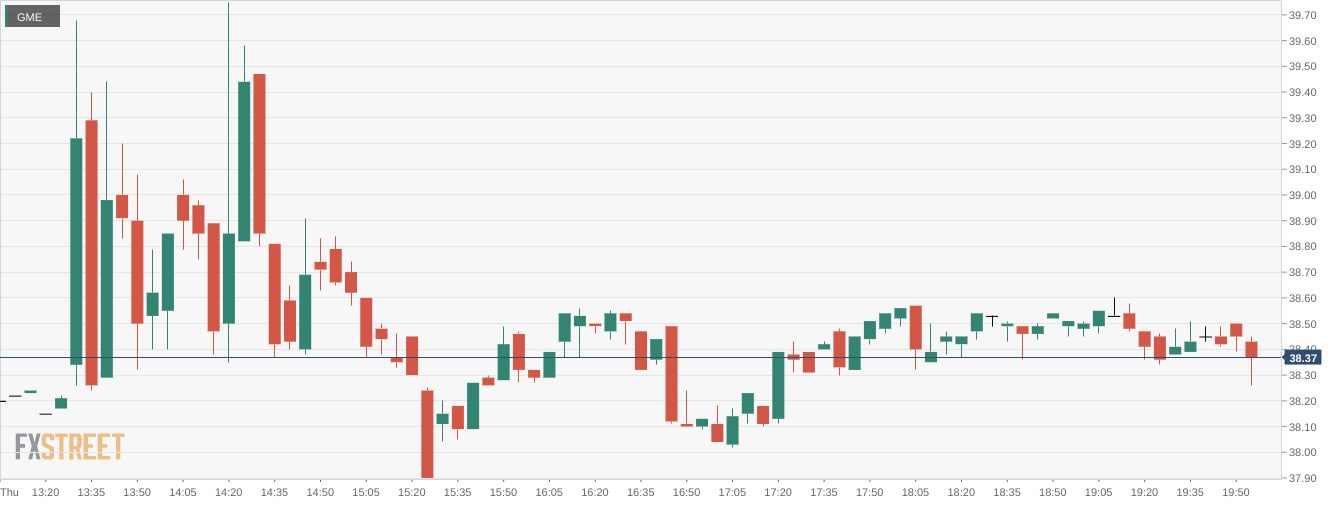
Task: Click the tall red candle at 13:35
Action: coord(91,252)
